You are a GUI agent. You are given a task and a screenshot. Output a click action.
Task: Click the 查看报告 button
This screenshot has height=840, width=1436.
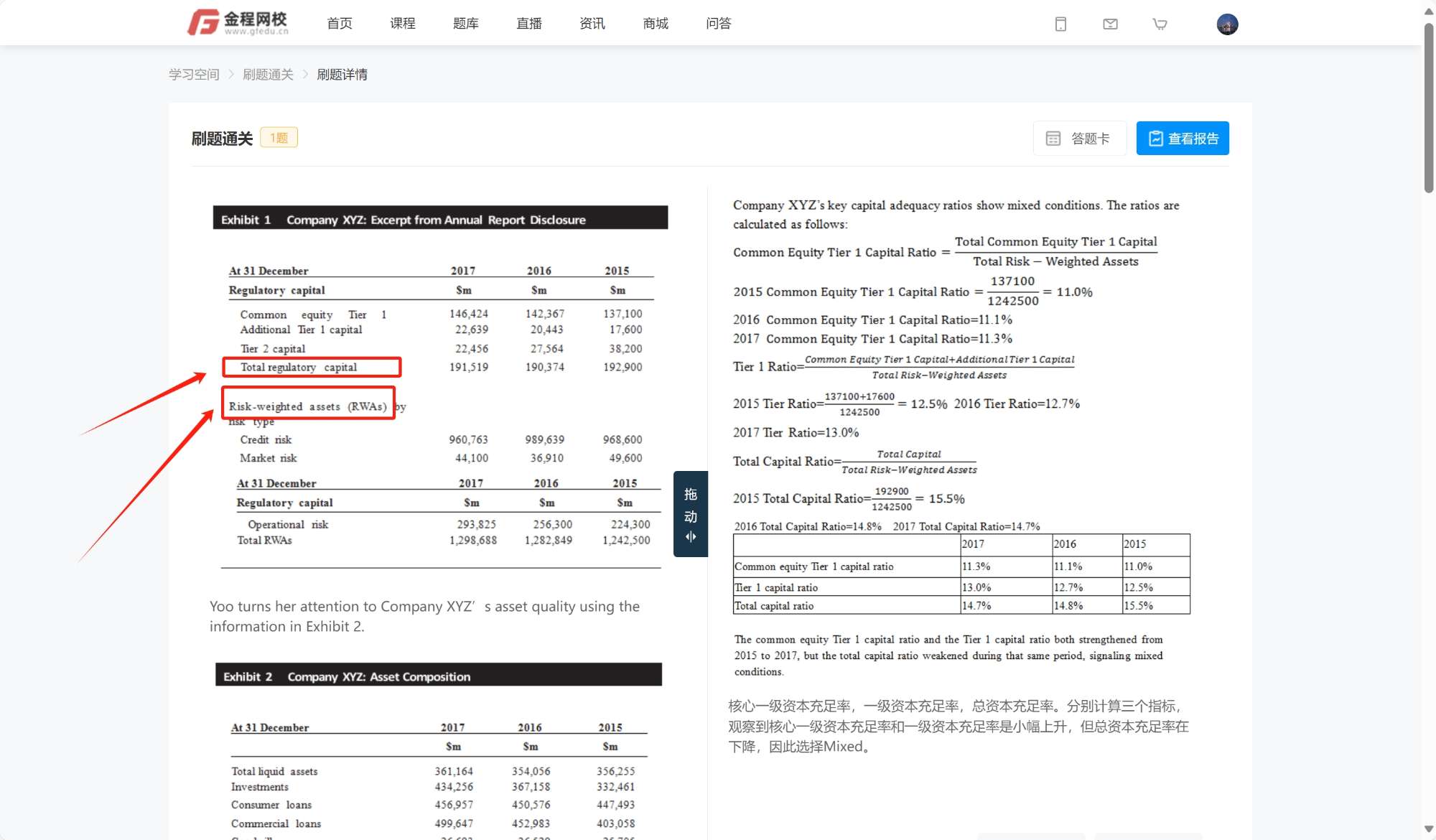1183,139
